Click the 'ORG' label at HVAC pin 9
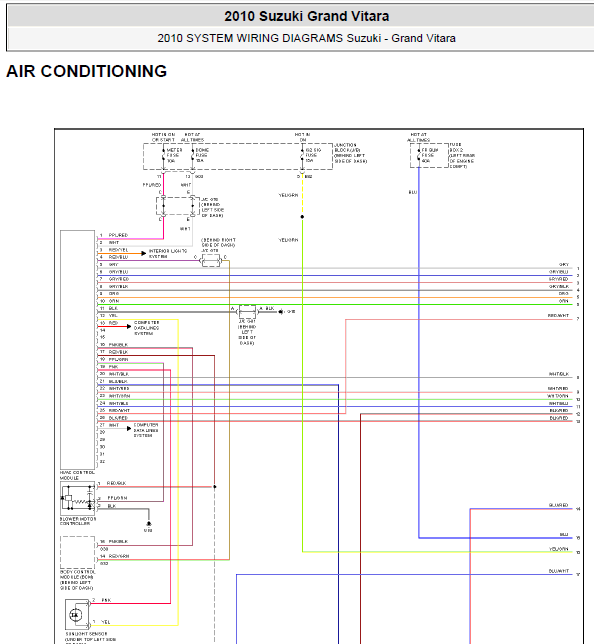Screen dimensions: 594x644 click(114, 294)
